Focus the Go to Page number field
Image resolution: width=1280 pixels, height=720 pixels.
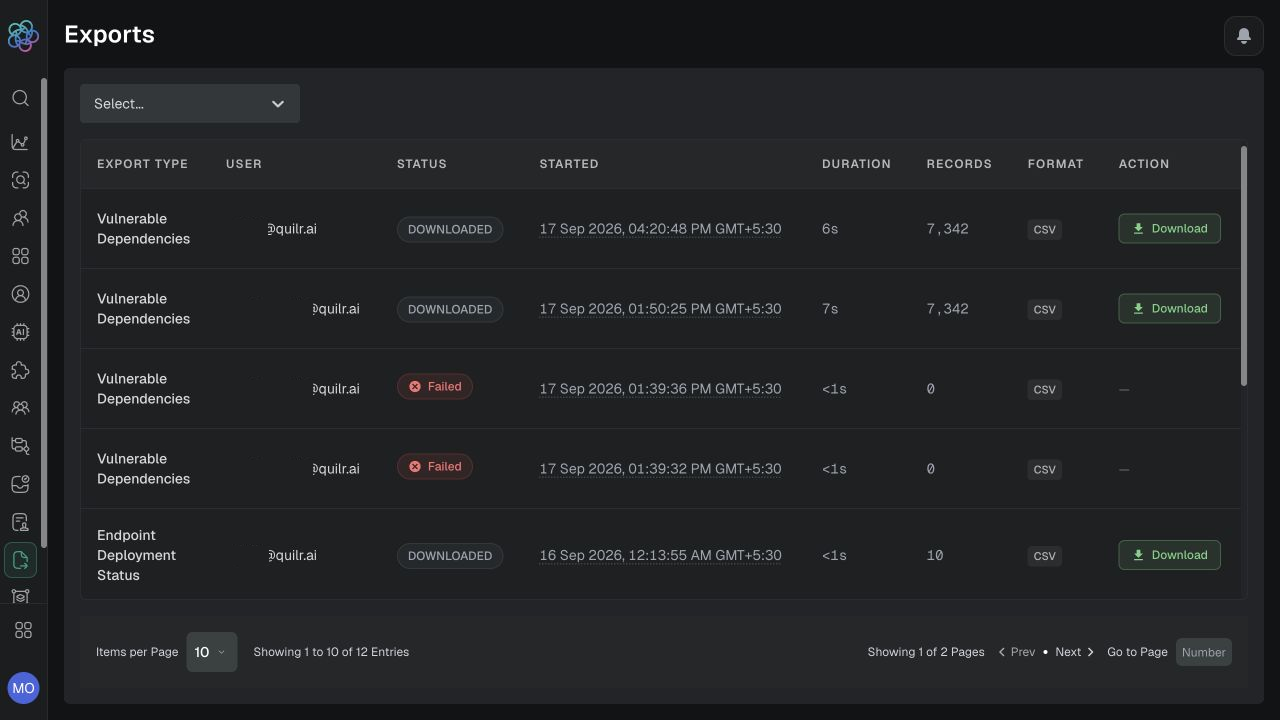pyautogui.click(x=1204, y=652)
